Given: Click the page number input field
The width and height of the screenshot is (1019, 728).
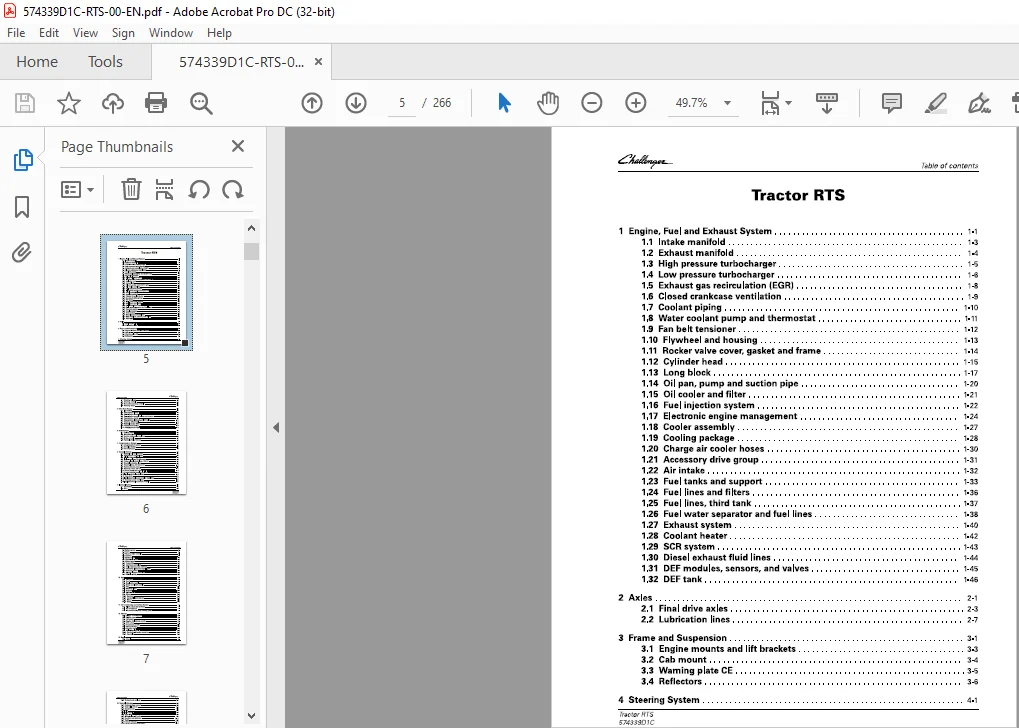Looking at the screenshot, I should tap(402, 103).
